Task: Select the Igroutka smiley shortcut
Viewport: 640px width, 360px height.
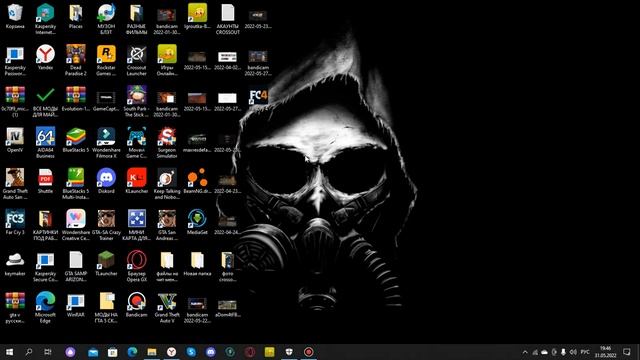Action: coord(197,17)
